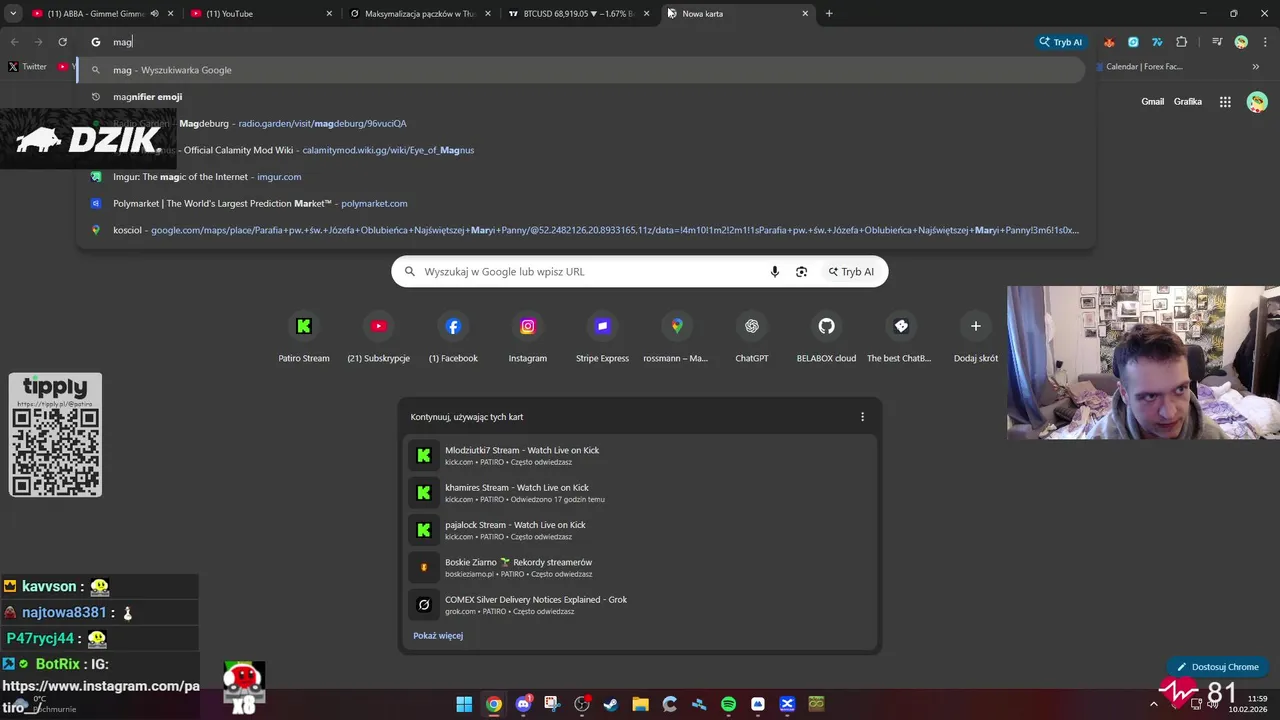
Task: Show hidden tray icons chevron
Action: point(1153,704)
